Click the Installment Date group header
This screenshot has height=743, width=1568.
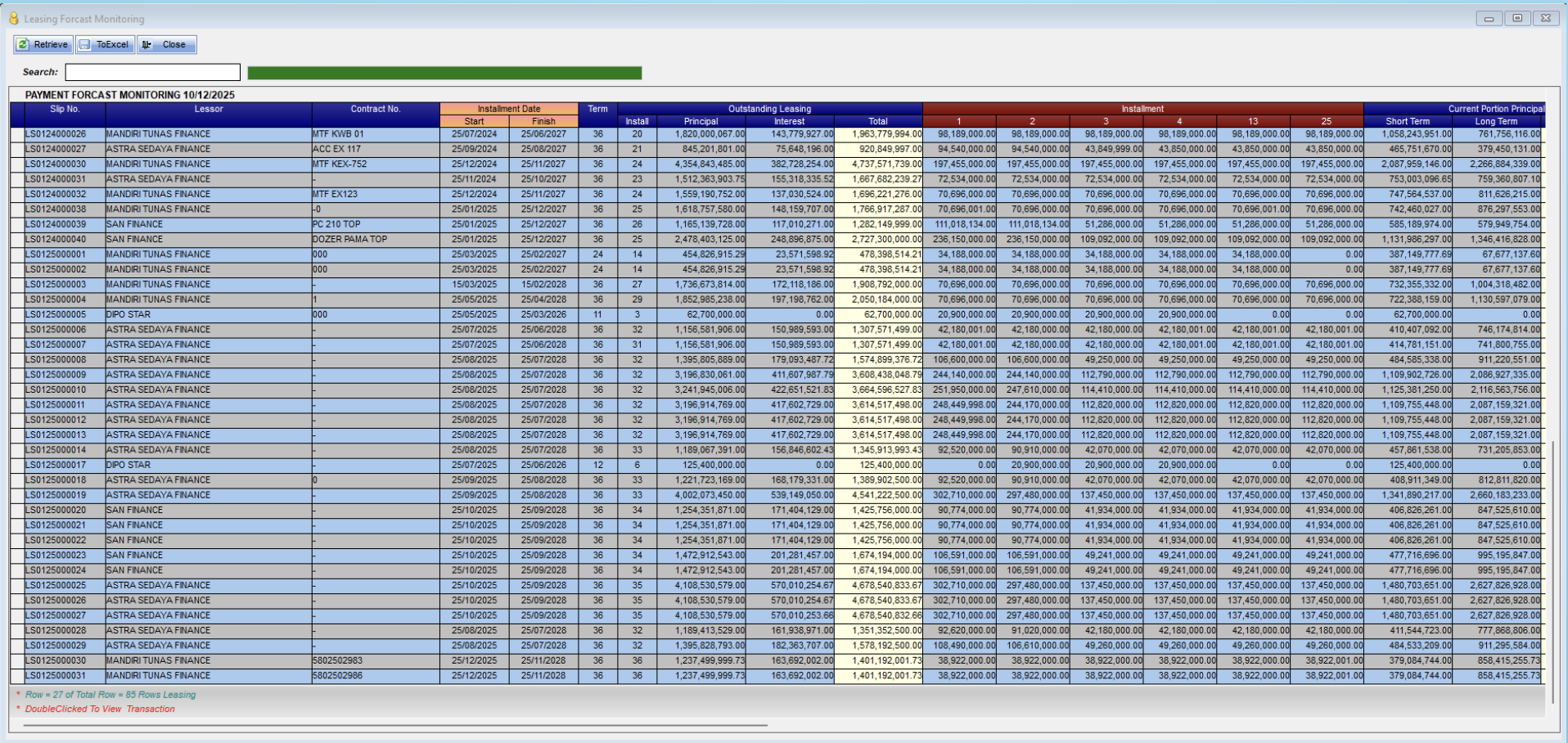(509, 109)
